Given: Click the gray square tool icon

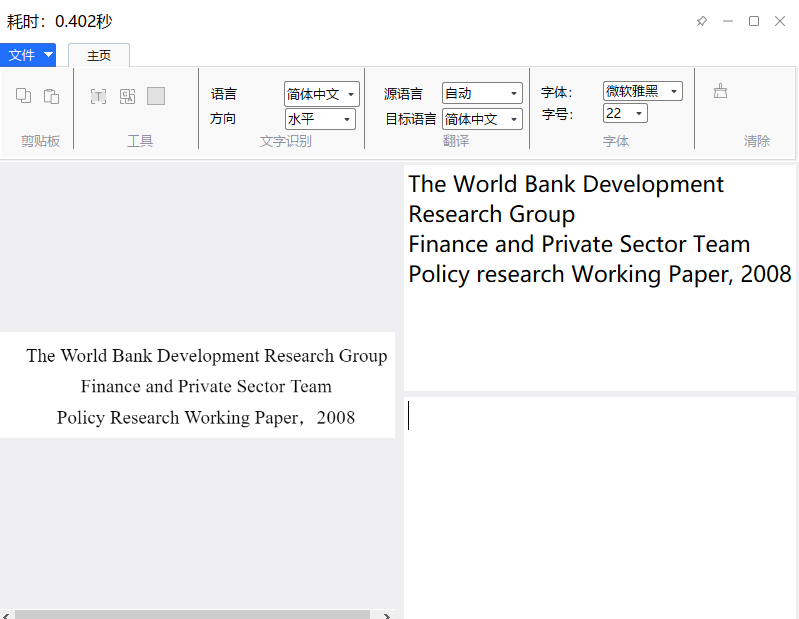Looking at the screenshot, I should [156, 96].
